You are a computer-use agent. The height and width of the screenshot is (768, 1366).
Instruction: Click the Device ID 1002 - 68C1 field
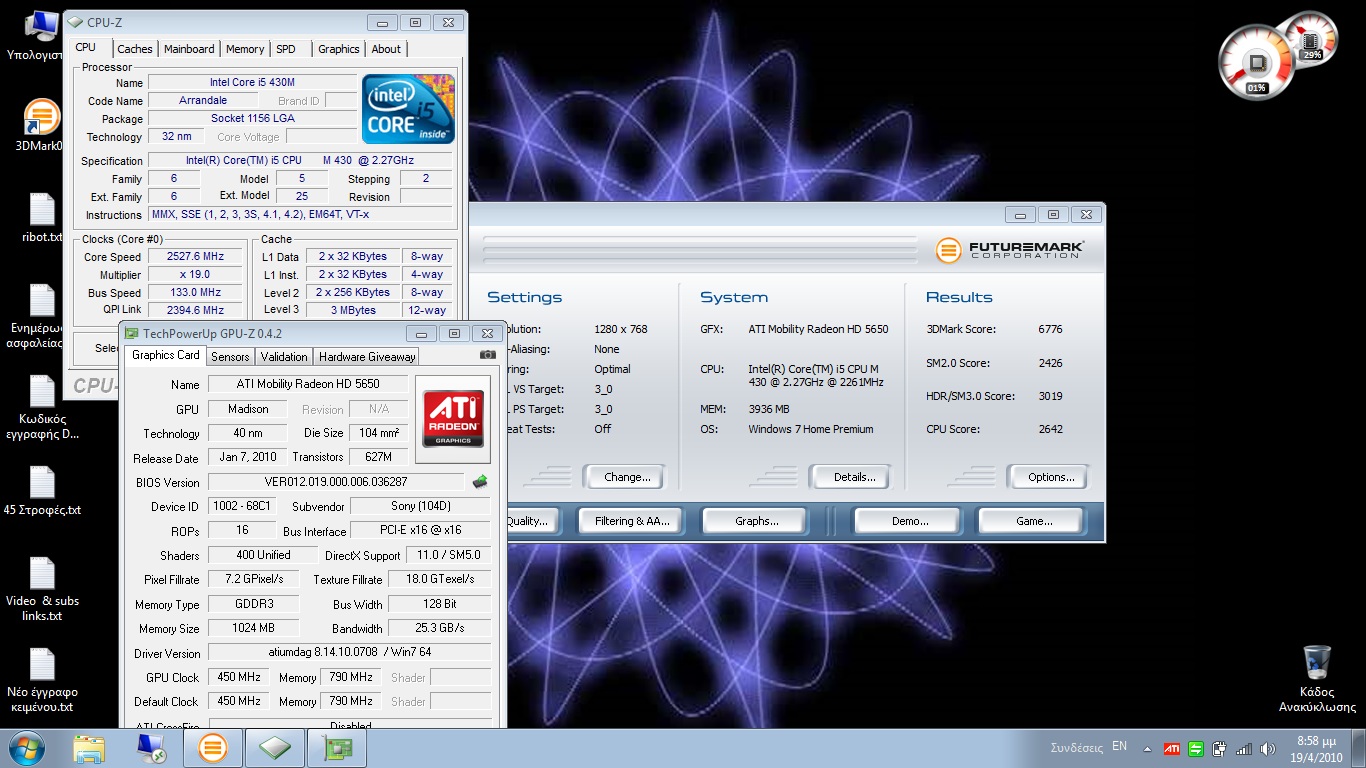242,506
